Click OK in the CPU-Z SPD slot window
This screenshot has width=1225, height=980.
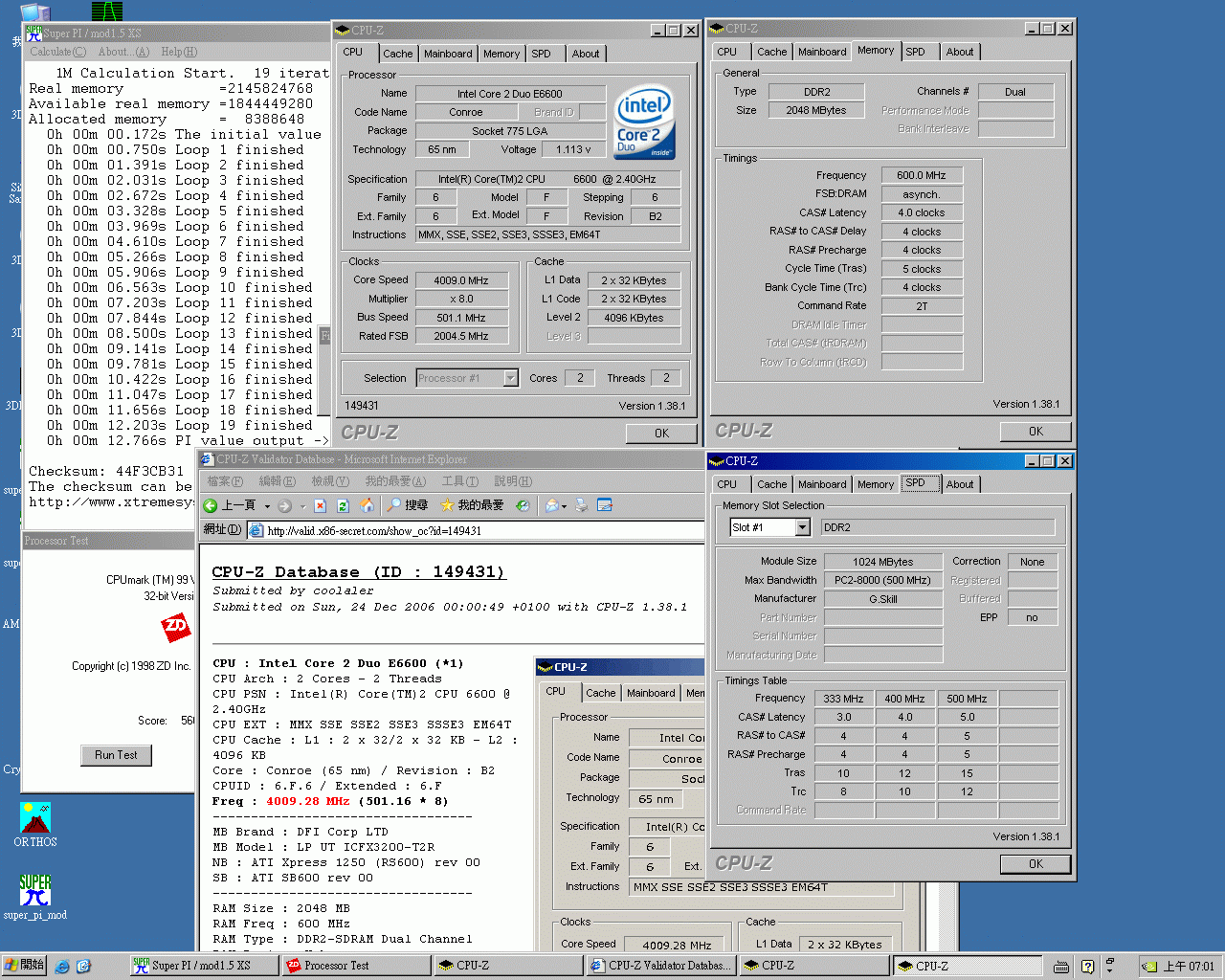(x=1036, y=864)
